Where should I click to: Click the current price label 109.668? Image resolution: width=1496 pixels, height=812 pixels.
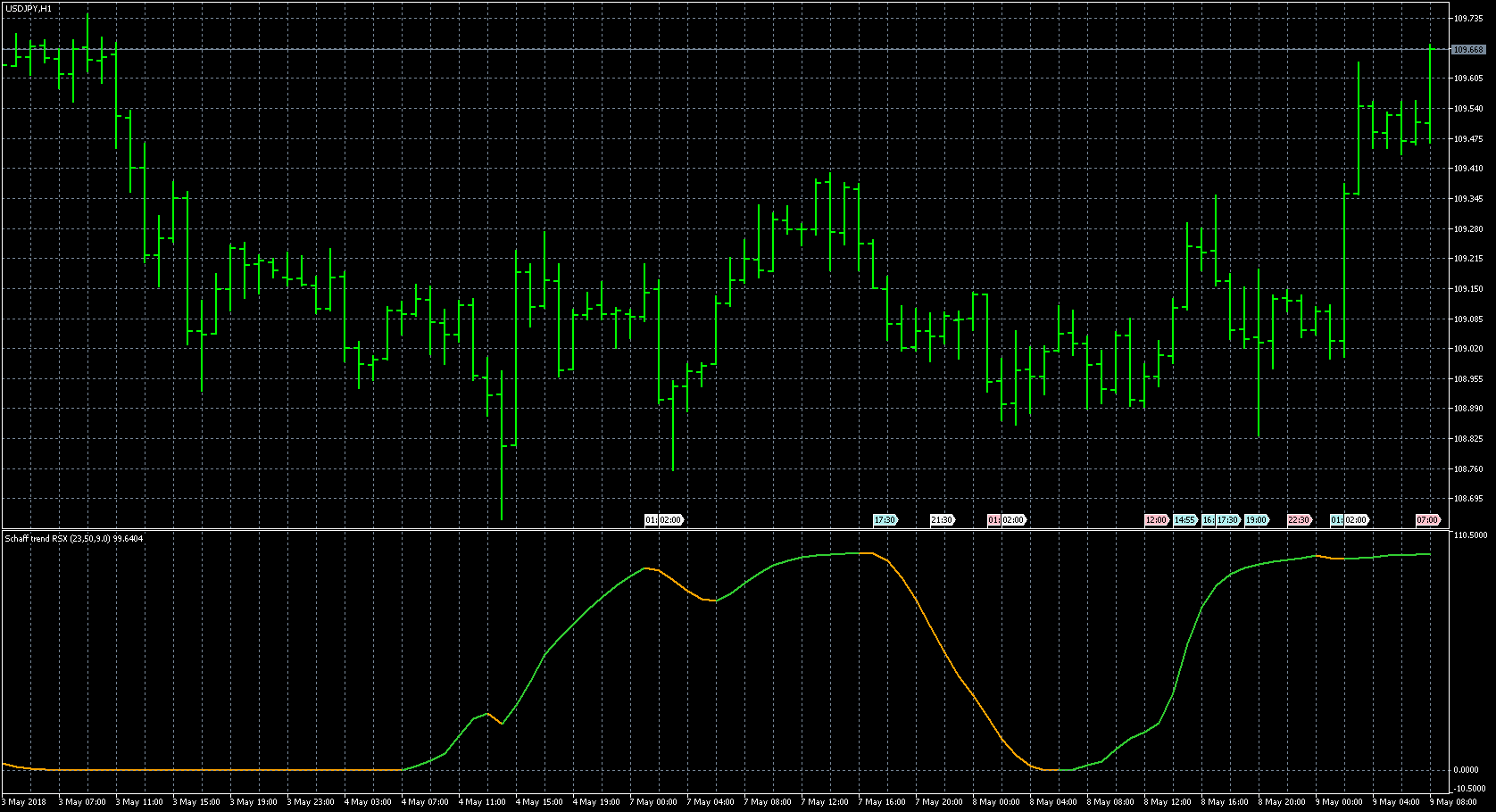(1468, 50)
